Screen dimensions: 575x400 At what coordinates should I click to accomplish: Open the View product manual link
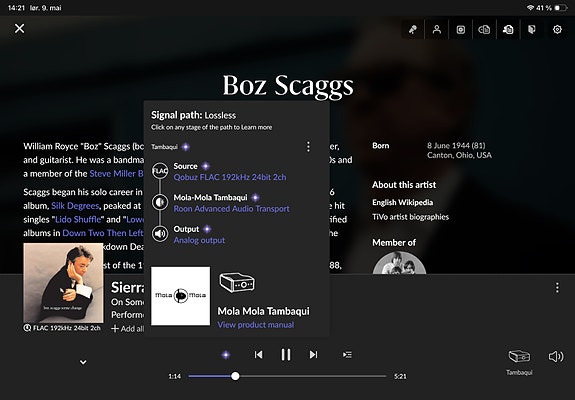coord(256,325)
